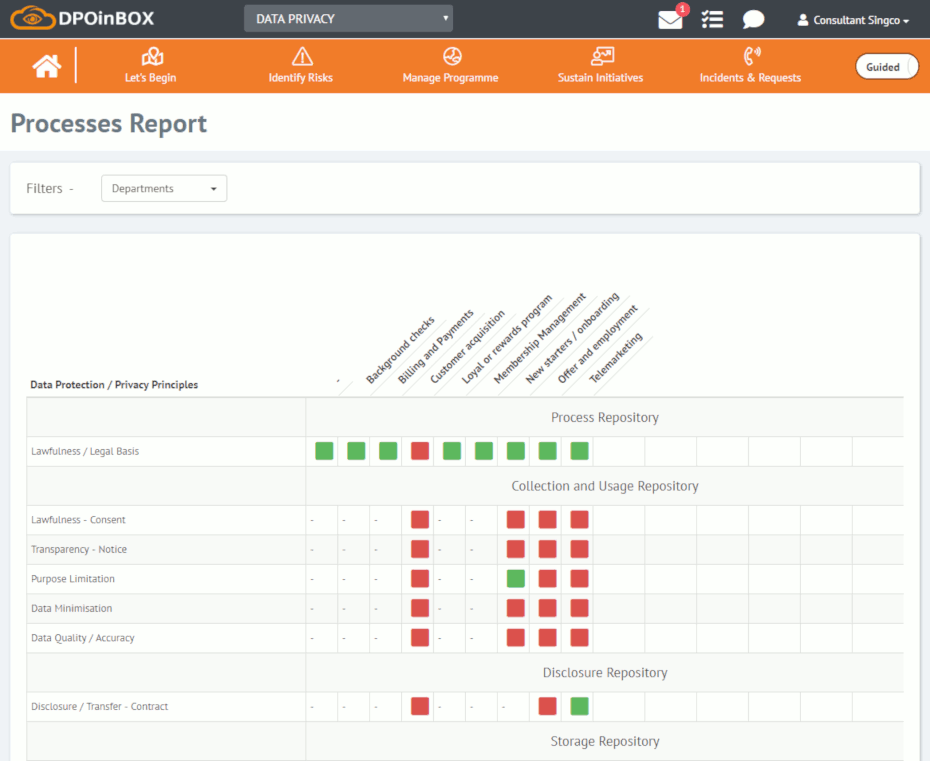Click the Let's Begin map icon
Image resolution: width=930 pixels, height=761 pixels.
click(151, 56)
